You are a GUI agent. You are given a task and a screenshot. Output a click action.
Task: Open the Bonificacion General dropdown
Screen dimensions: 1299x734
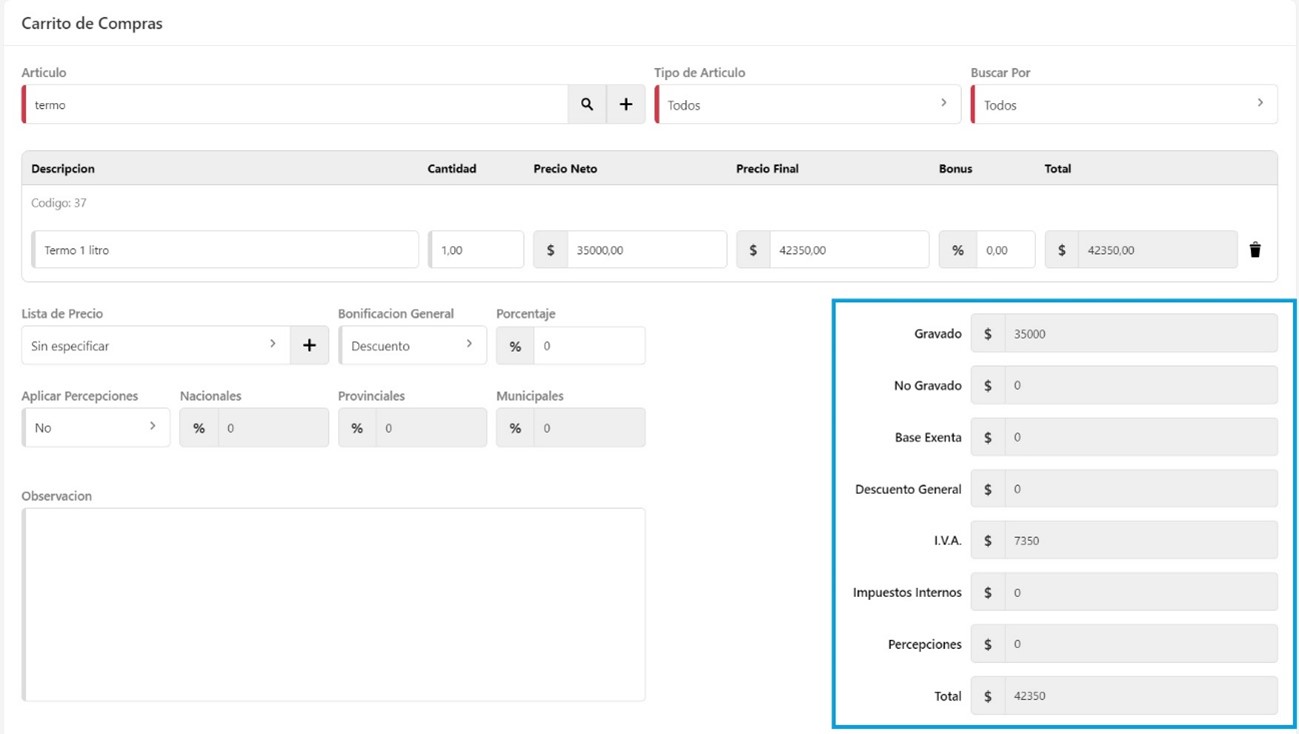[412, 345]
